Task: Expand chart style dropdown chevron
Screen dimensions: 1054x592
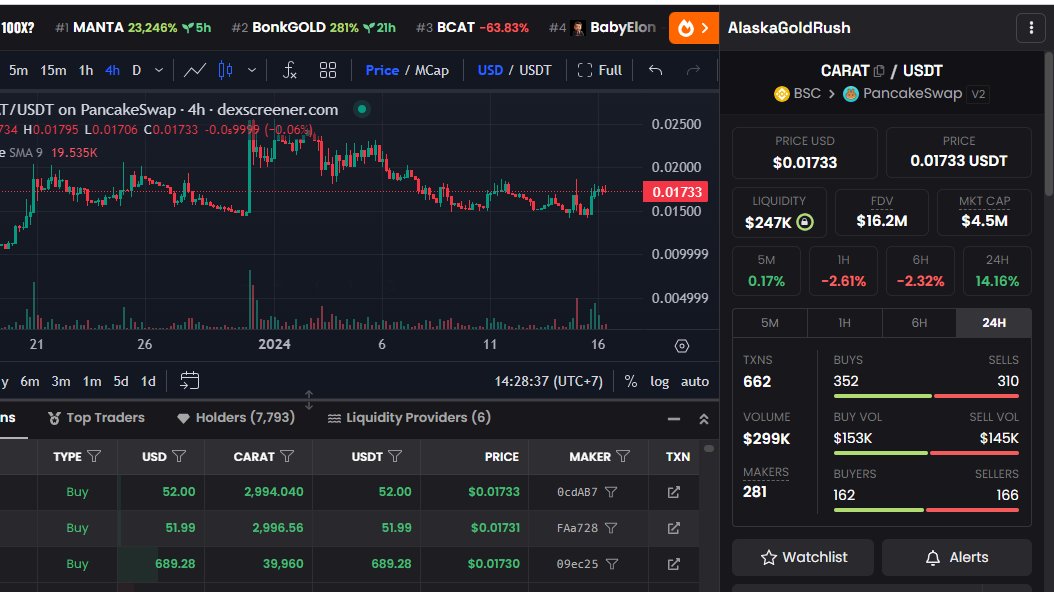Action: (x=251, y=70)
